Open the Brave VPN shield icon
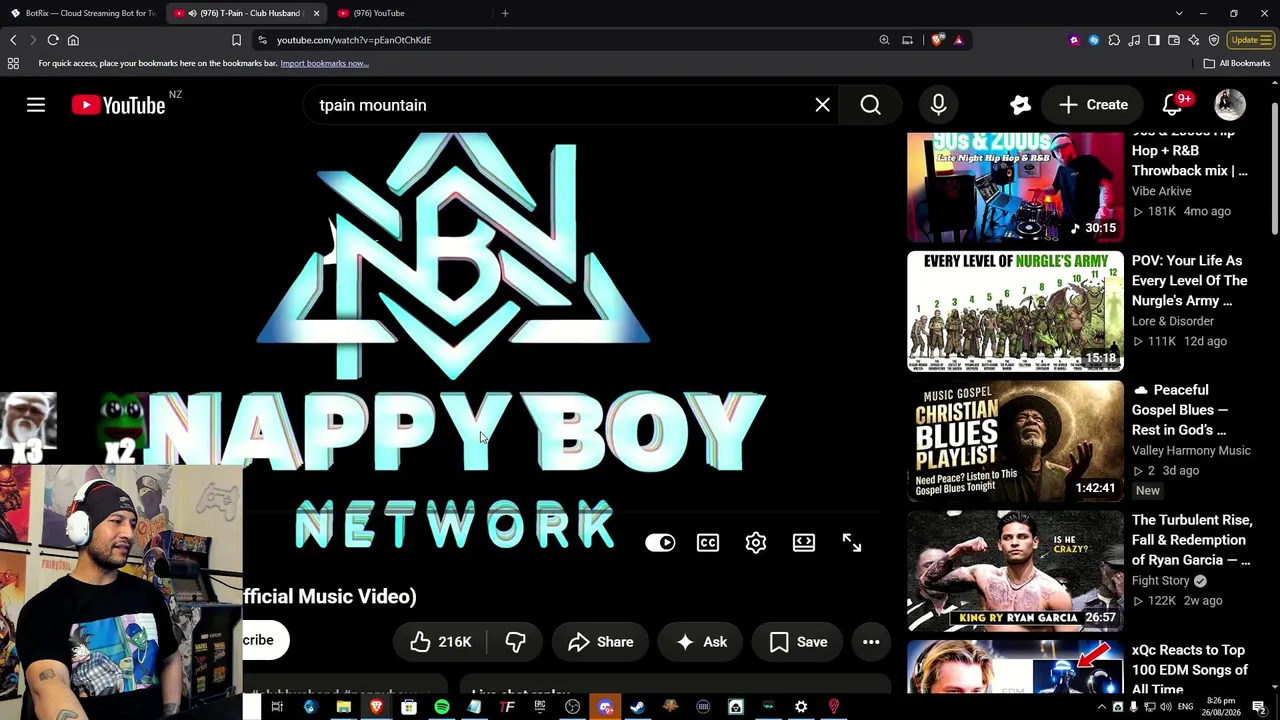1280x720 pixels. (x=1214, y=40)
